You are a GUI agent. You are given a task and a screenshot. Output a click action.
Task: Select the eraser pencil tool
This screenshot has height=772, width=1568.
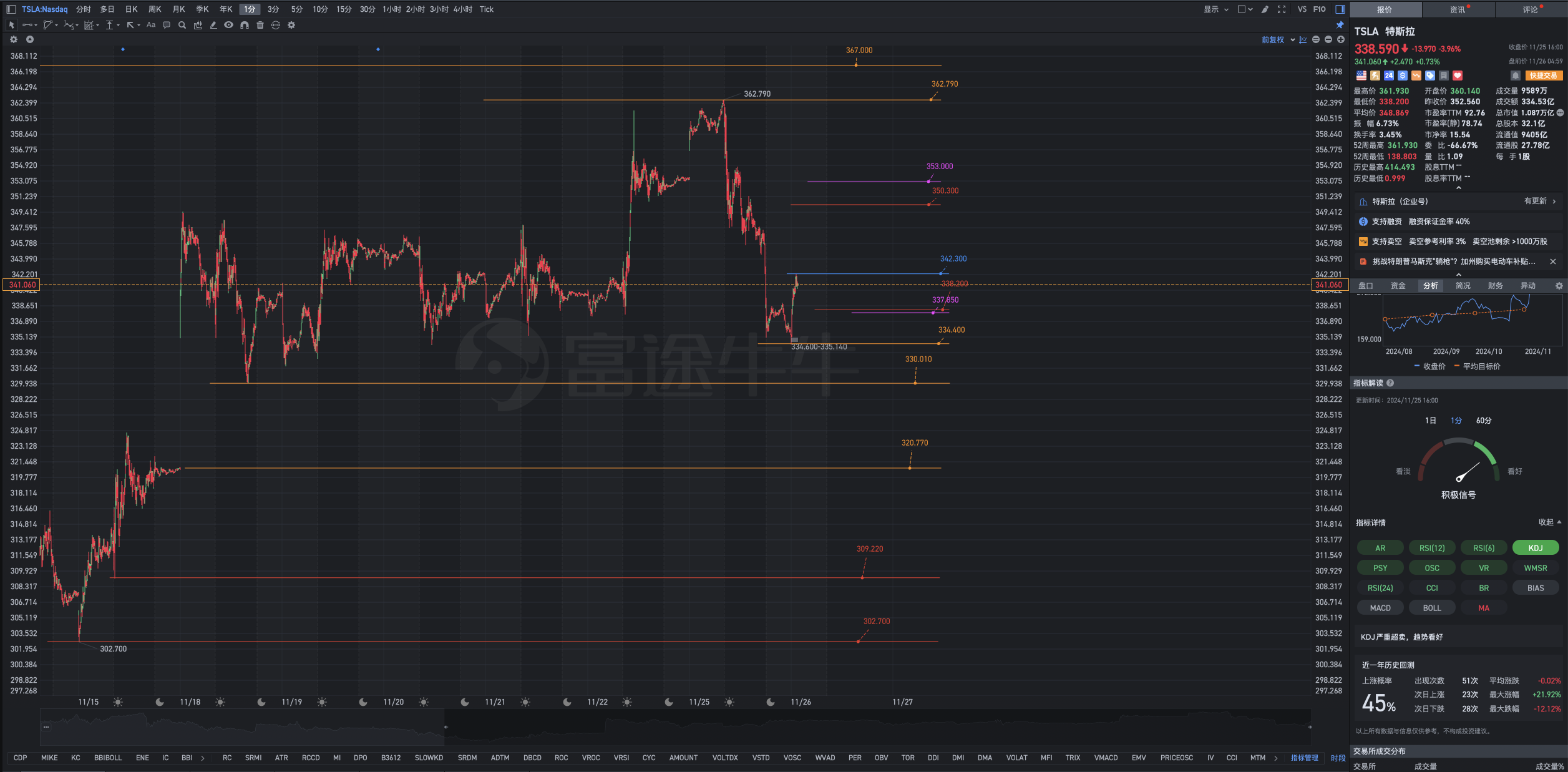[x=213, y=25]
